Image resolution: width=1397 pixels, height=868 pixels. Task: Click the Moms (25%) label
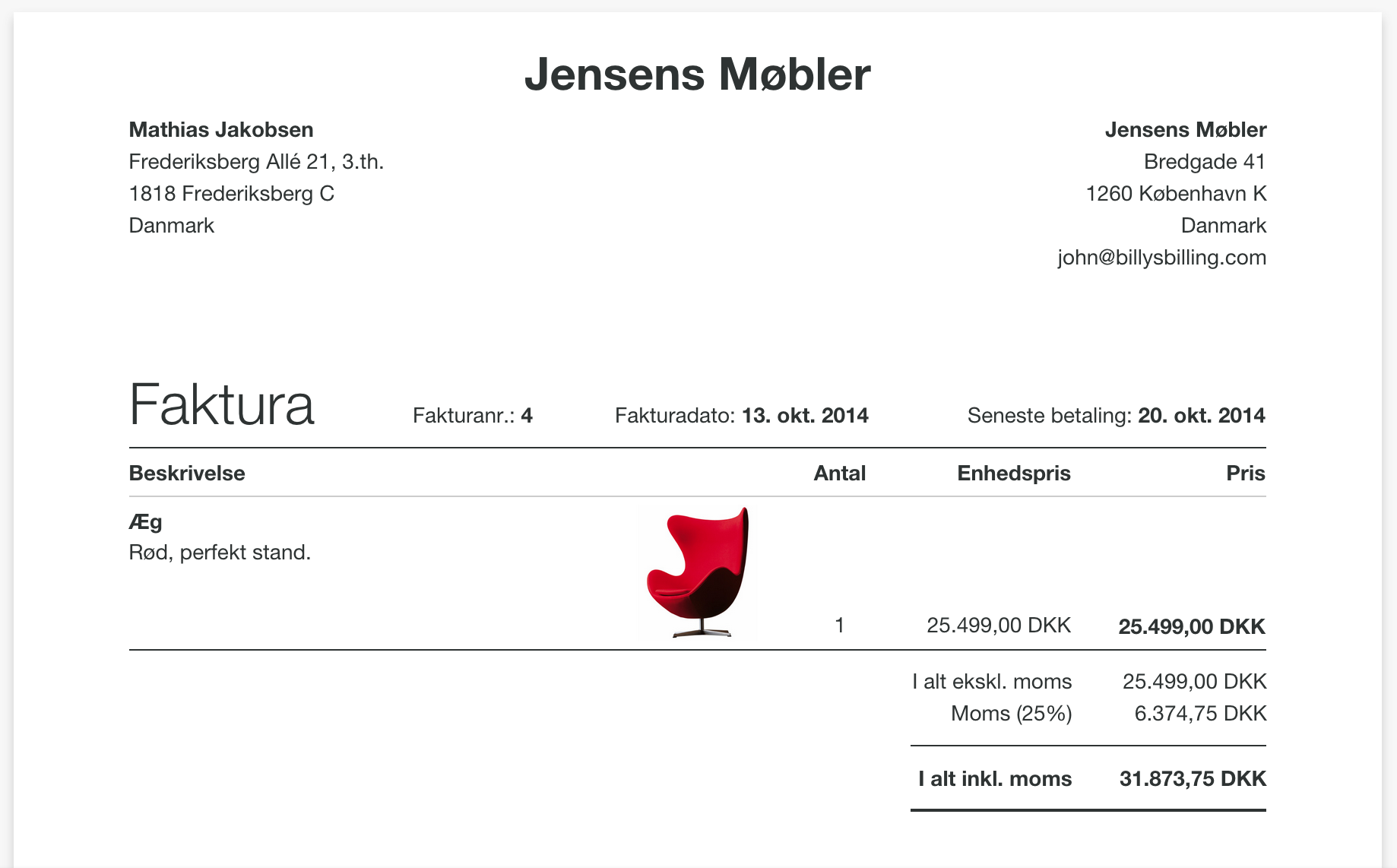tap(1011, 714)
